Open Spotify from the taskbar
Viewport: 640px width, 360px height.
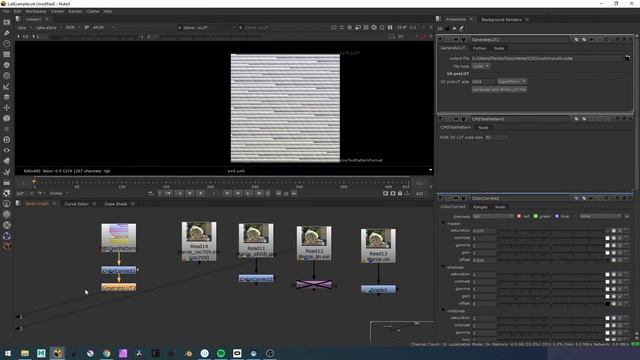(x=221, y=353)
